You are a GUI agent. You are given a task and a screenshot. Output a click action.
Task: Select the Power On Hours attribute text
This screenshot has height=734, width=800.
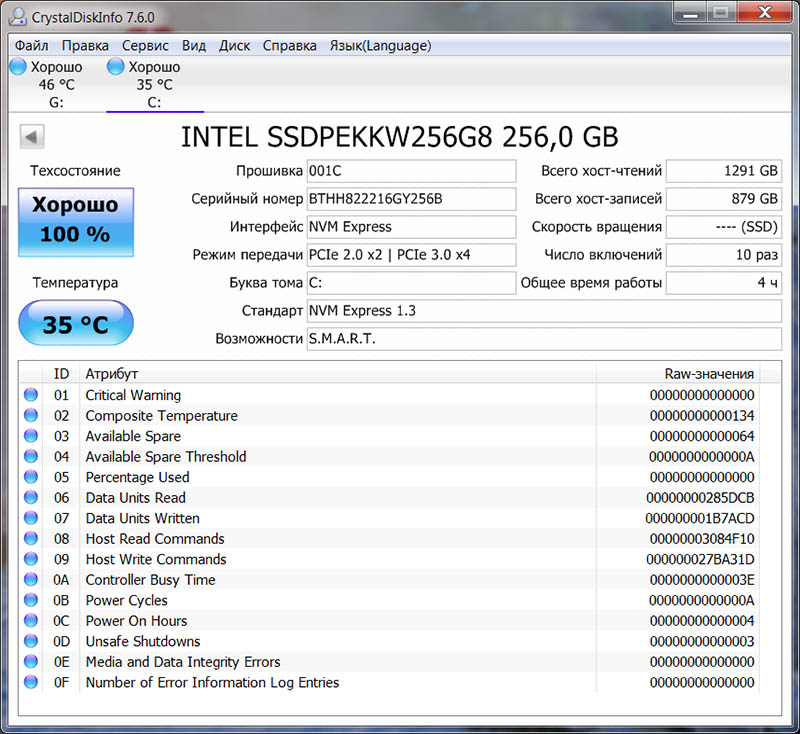point(136,621)
